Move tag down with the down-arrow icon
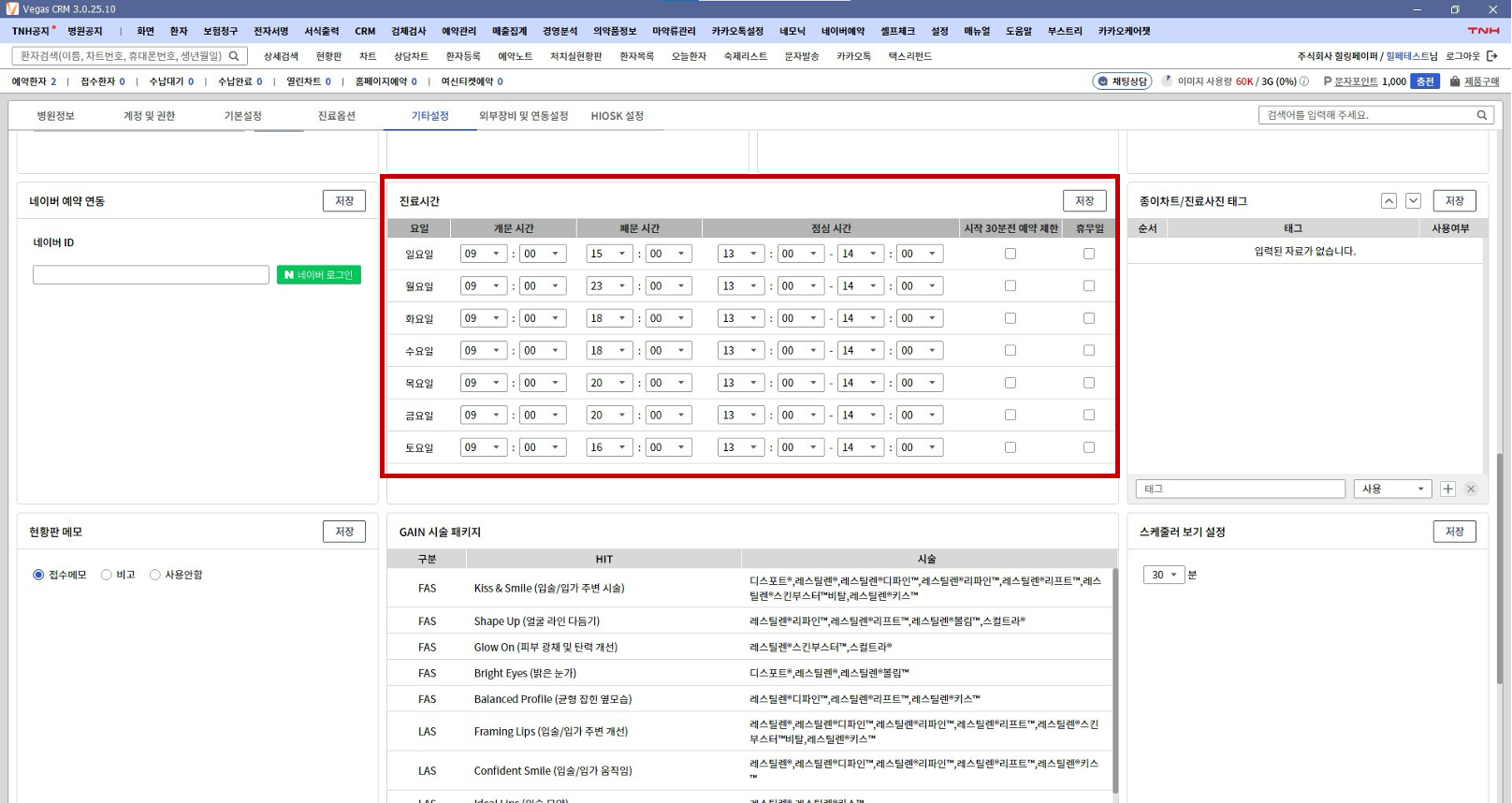Screen dimensions: 1512x803 pos(1413,201)
